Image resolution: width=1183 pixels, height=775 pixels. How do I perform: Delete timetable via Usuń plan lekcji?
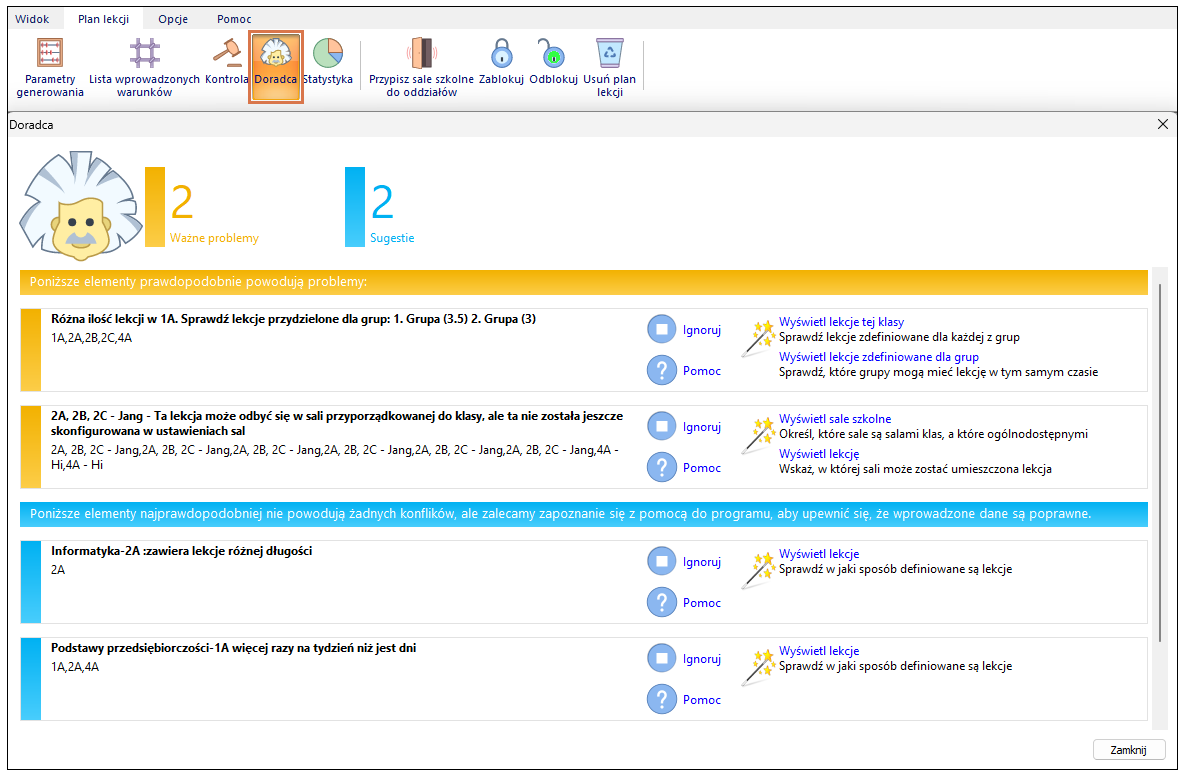click(610, 68)
